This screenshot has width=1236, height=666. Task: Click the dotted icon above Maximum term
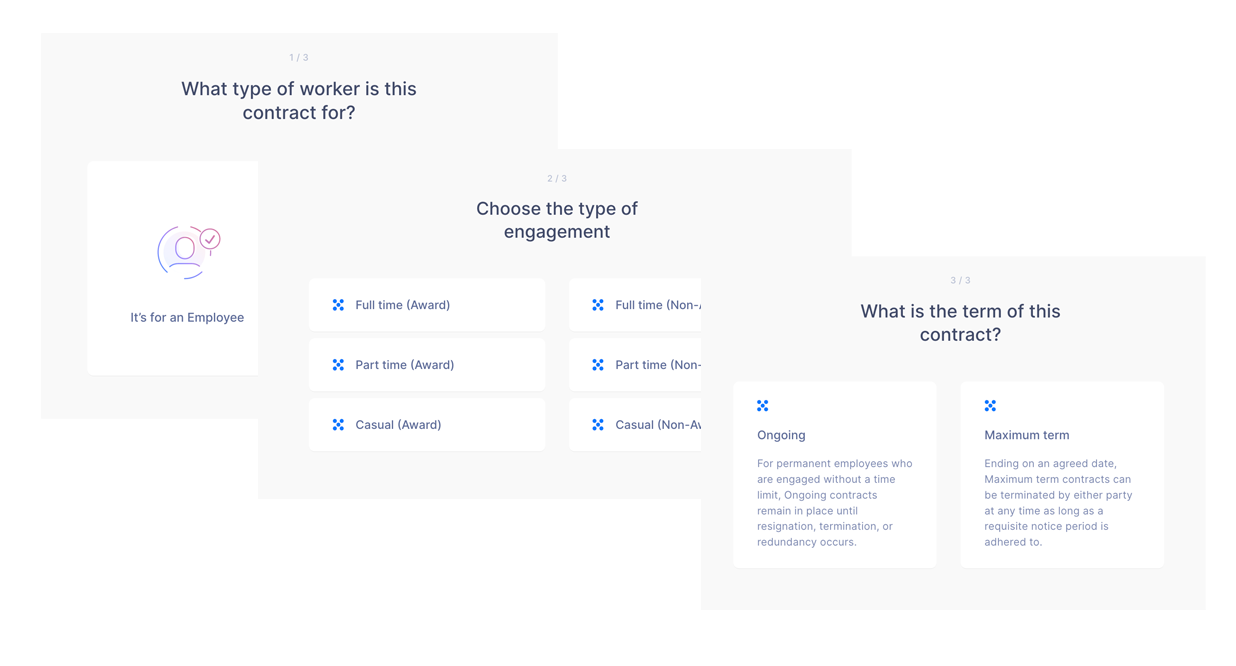[990, 406]
